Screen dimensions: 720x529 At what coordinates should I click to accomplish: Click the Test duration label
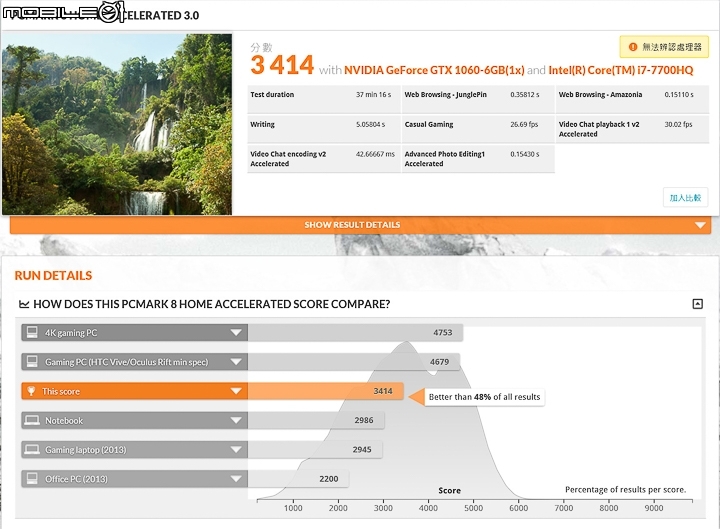pos(272,95)
